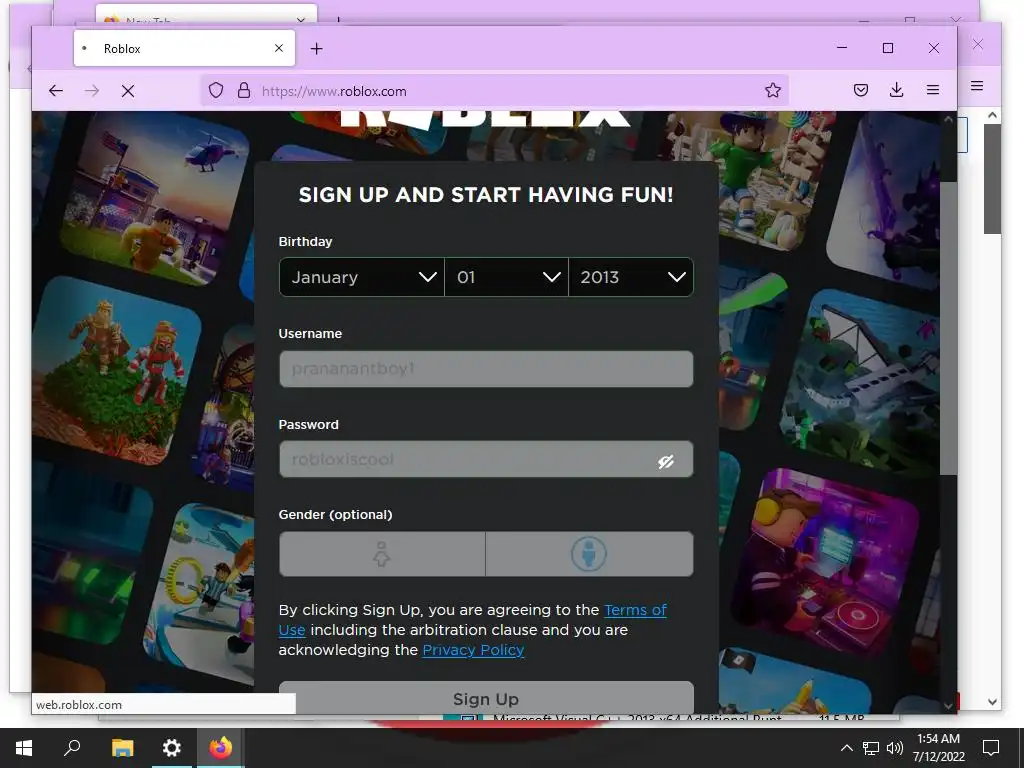Click into the Password field
The height and width of the screenshot is (768, 1024).
pyautogui.click(x=486, y=459)
